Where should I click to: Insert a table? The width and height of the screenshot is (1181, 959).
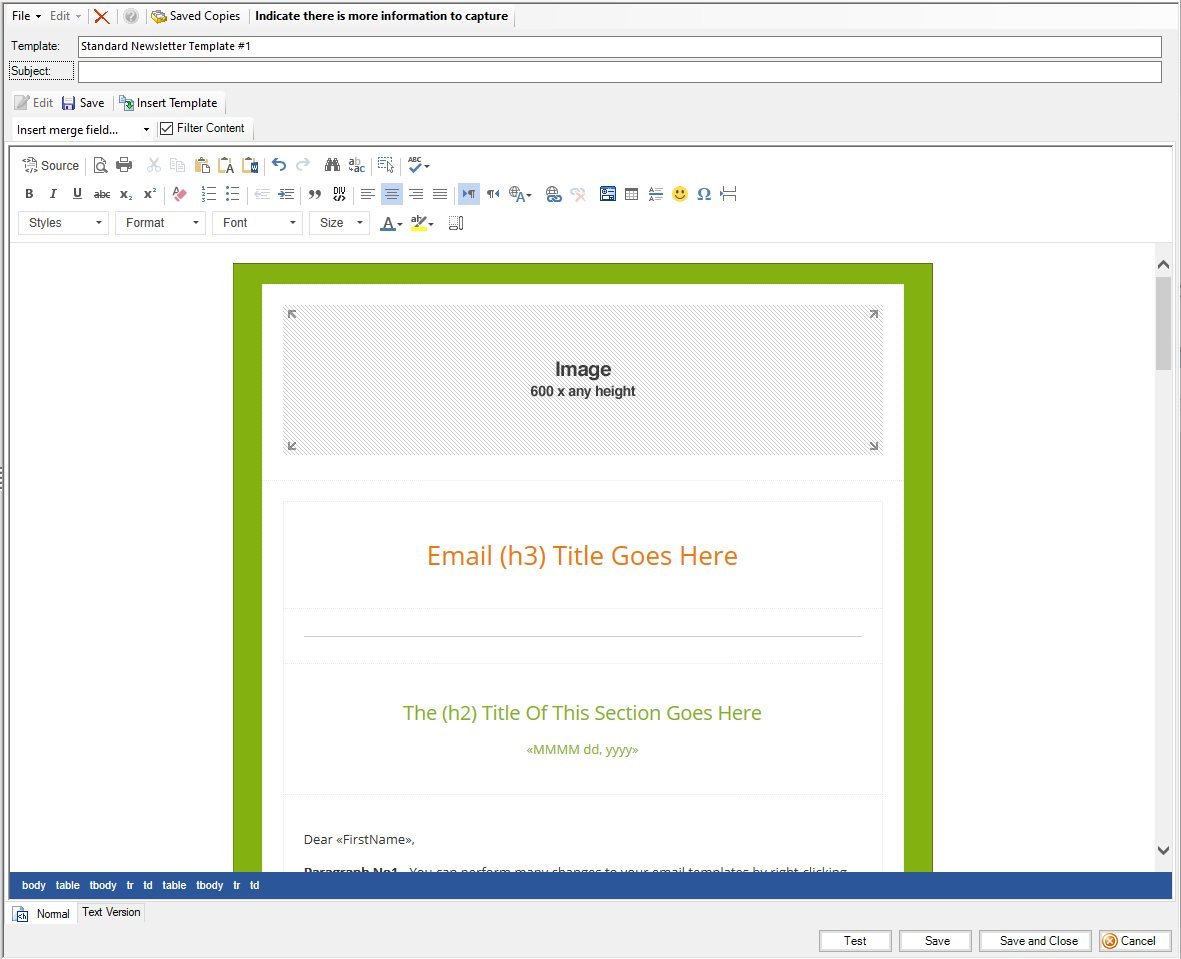[x=631, y=194]
